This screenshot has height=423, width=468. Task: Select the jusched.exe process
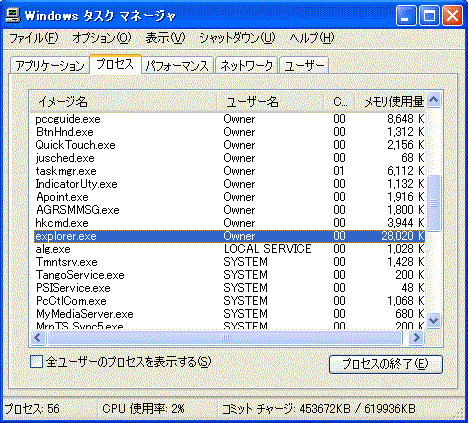coord(230,158)
